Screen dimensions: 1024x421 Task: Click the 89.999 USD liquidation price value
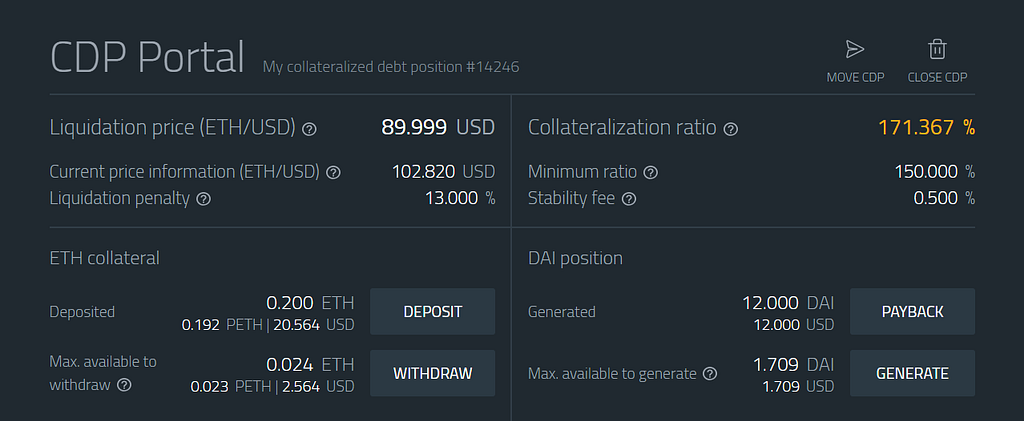coord(438,127)
